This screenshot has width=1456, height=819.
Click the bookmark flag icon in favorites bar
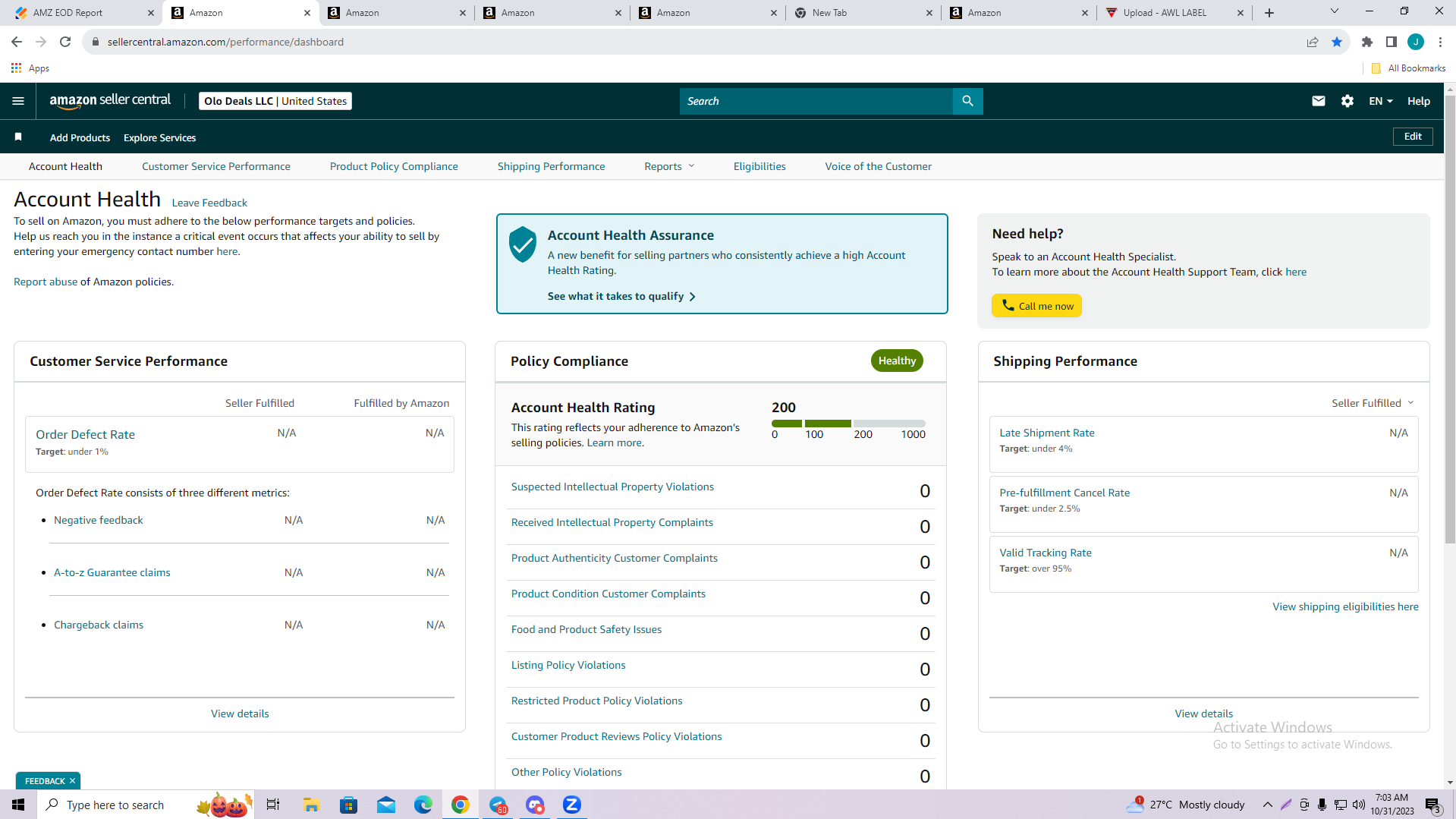click(x=18, y=137)
